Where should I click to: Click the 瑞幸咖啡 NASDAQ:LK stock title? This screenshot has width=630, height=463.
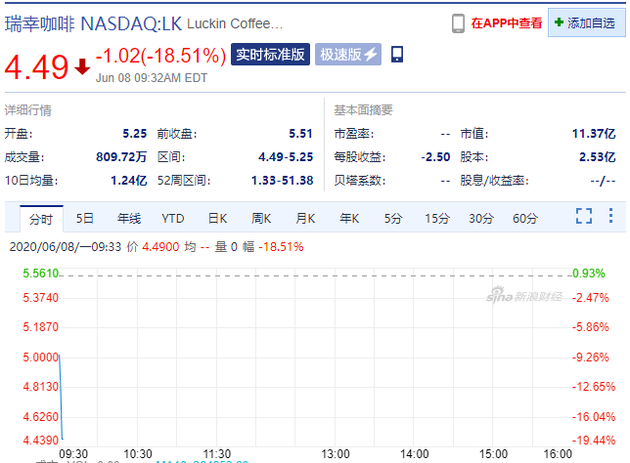pyautogui.click(x=93, y=24)
